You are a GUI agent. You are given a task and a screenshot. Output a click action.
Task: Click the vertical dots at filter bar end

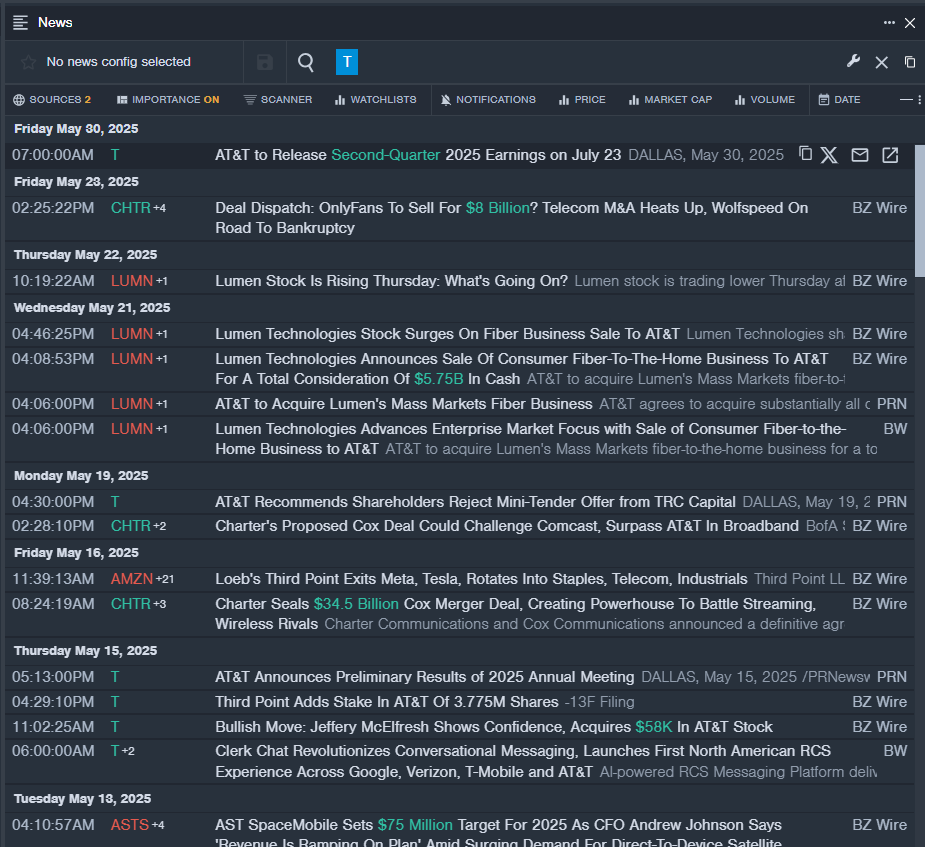click(920, 100)
